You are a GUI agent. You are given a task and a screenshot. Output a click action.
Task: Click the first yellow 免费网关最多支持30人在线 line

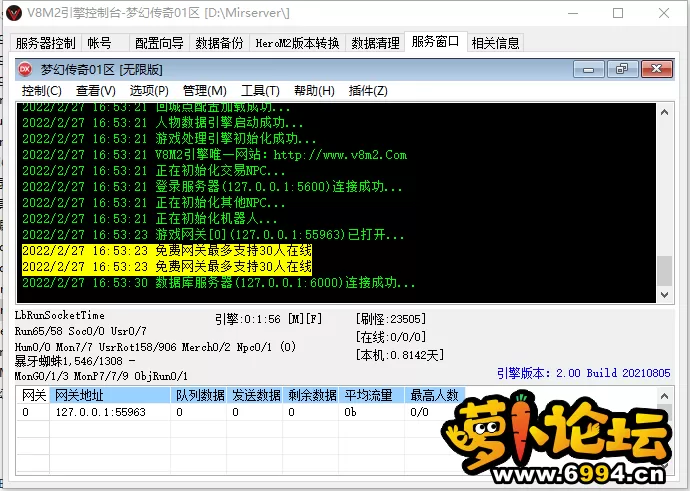pyautogui.click(x=167, y=251)
